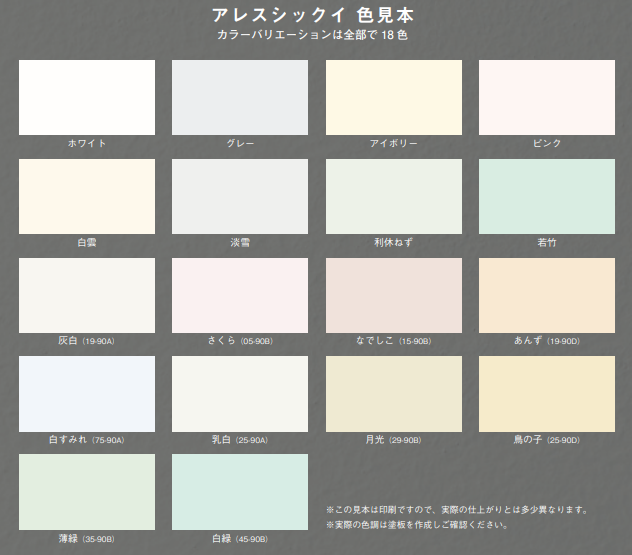632x555 pixels.
Task: Choose the アイボリー ivory swatch
Action: [394, 97]
